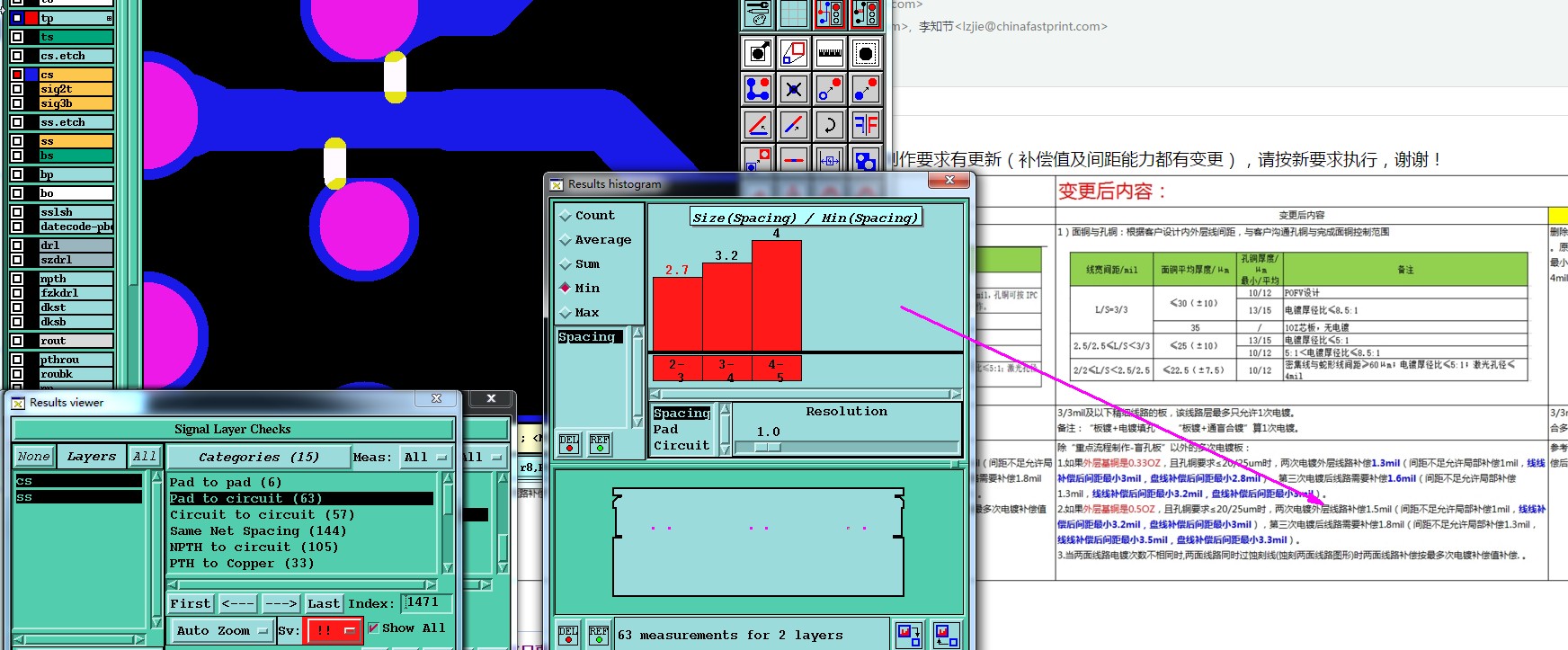
Task: Click the First result button
Action: click(x=191, y=604)
